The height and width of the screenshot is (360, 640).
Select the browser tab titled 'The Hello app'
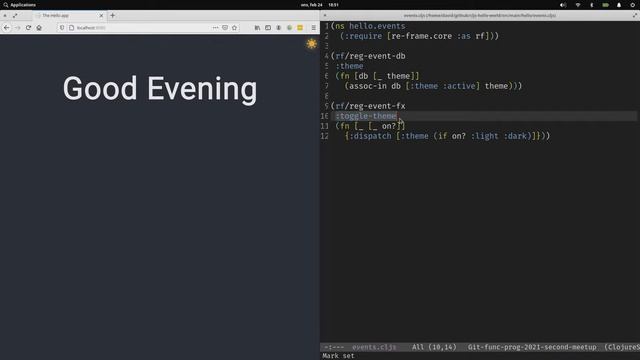coord(69,16)
